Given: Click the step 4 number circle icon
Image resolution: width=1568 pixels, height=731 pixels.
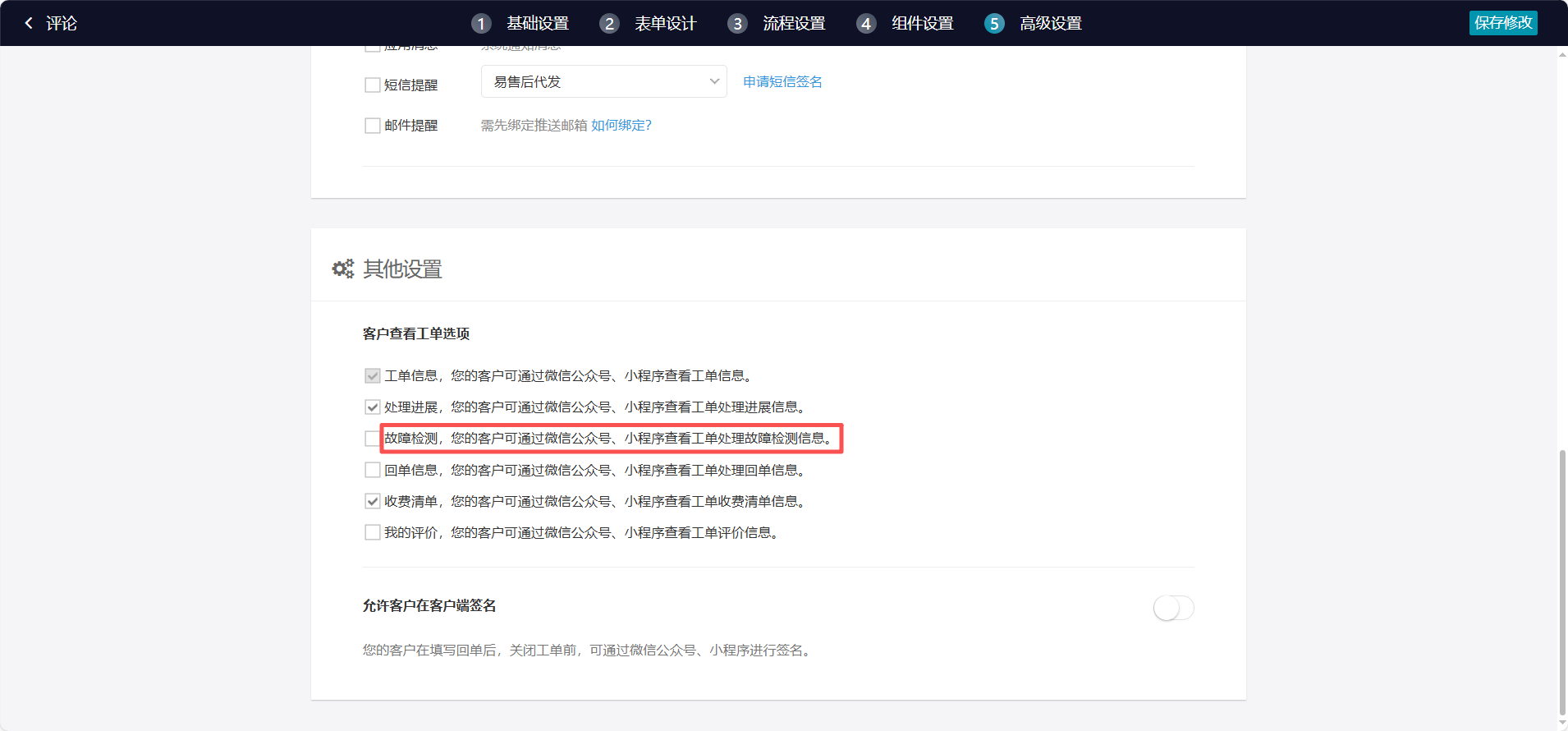Looking at the screenshot, I should click(x=866, y=24).
